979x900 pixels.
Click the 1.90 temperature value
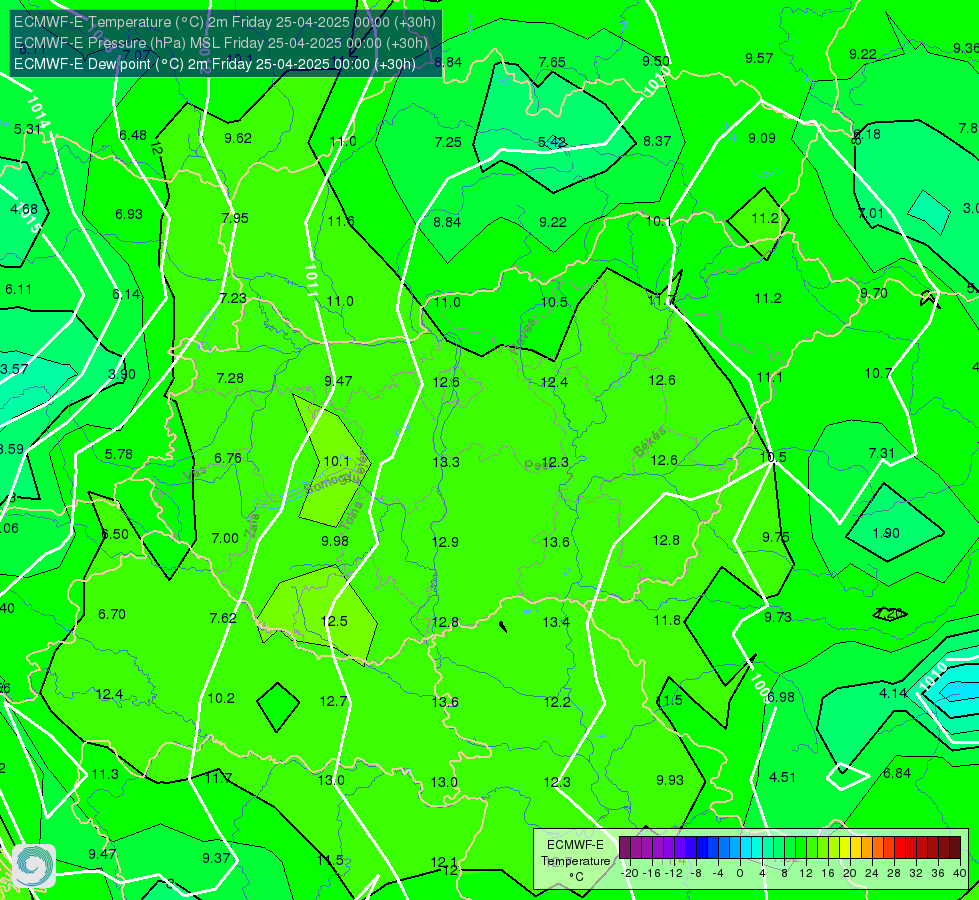[x=886, y=533]
